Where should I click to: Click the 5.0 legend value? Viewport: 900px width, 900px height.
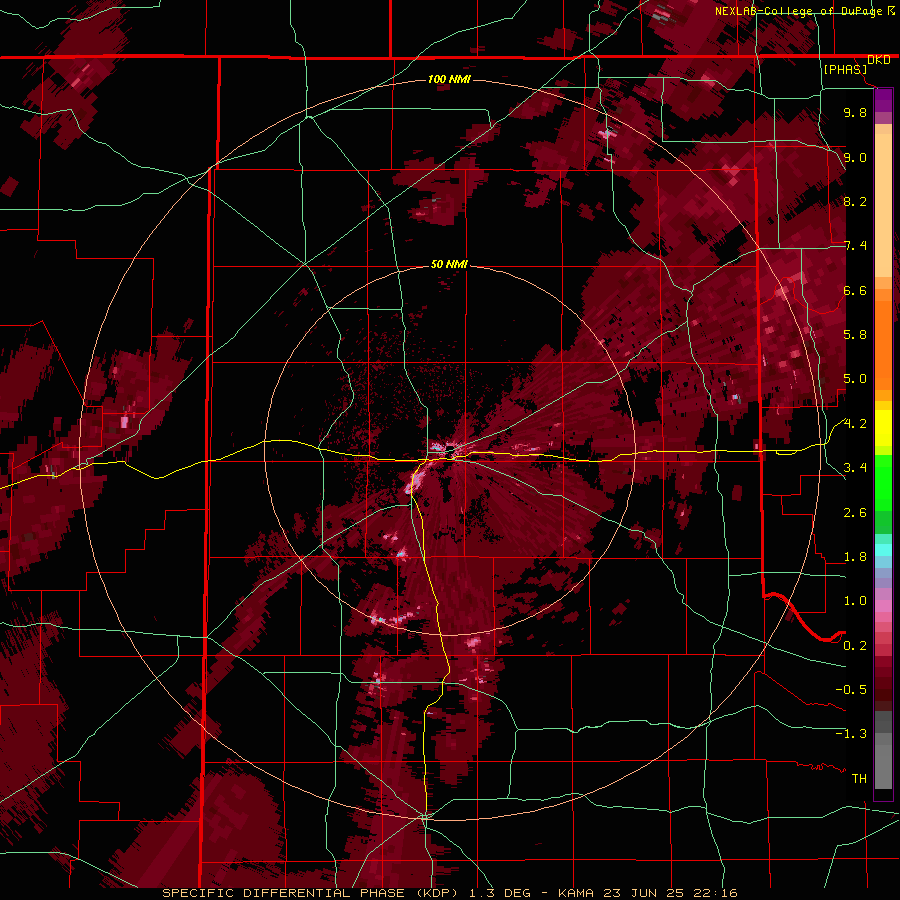tap(855, 379)
